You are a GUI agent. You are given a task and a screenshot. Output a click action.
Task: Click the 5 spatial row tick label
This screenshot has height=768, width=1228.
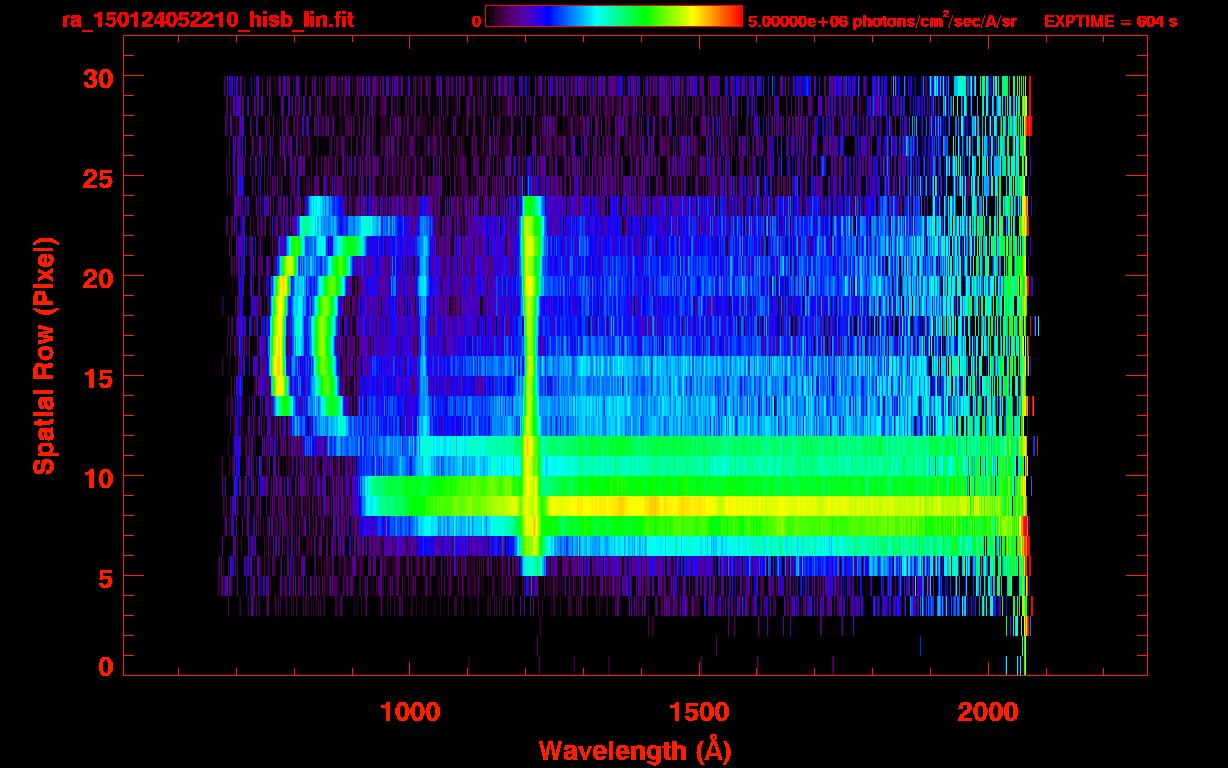pyautogui.click(x=104, y=577)
